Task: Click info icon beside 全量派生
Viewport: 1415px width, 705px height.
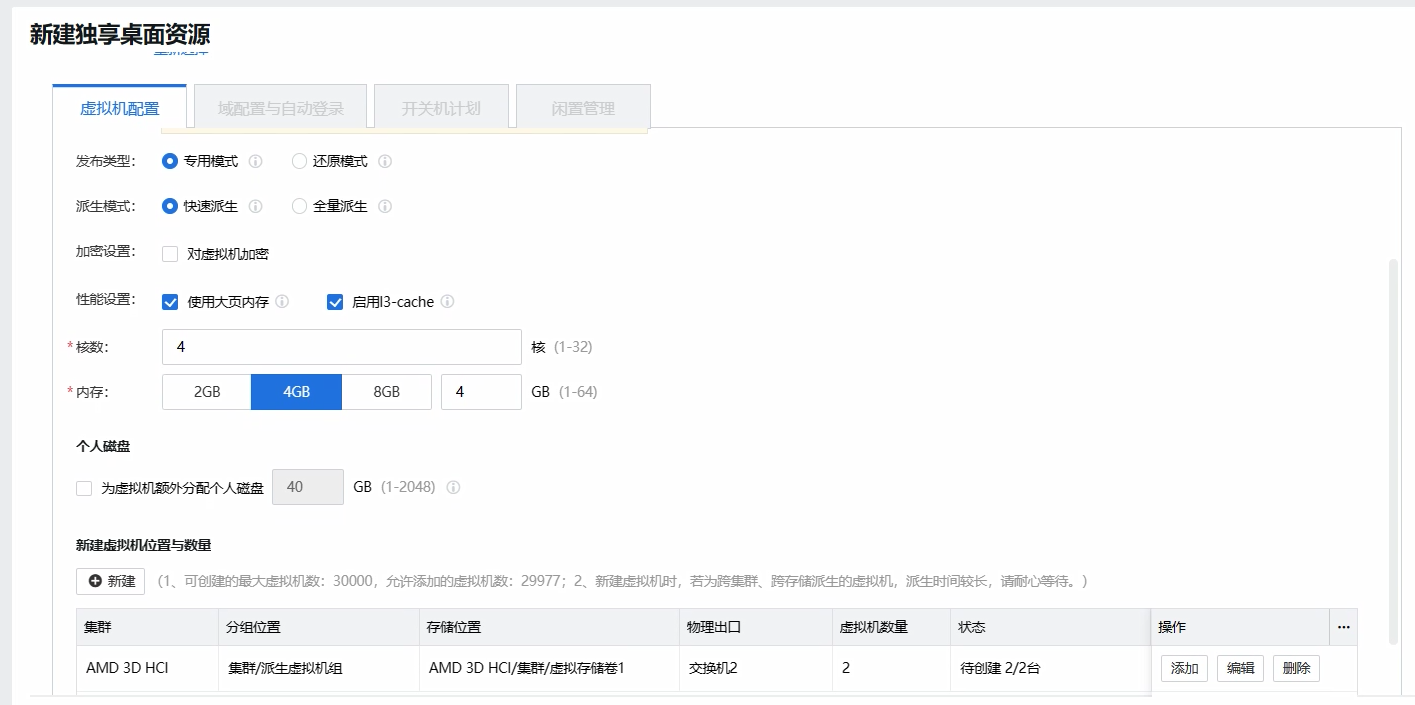Action: 385,206
